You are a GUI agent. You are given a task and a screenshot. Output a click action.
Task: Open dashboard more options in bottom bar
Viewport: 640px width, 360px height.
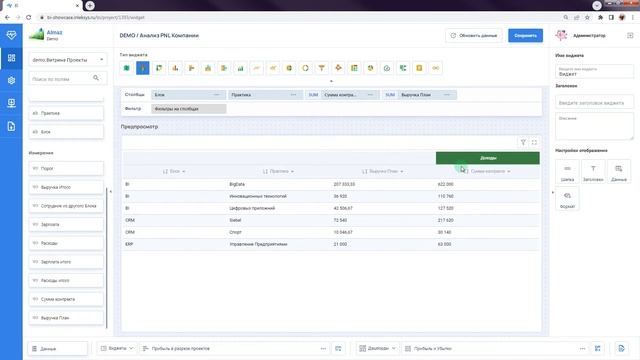tap(582, 349)
